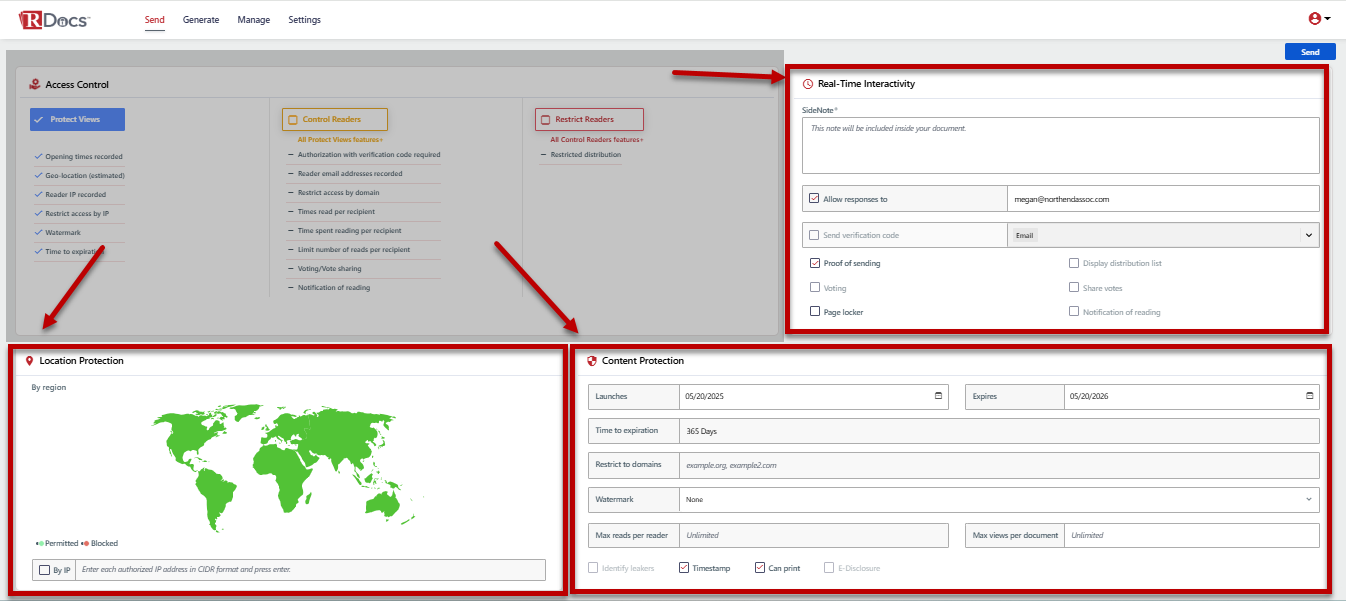This screenshot has width=1346, height=601.
Task: Toggle the Can print checkbox
Action: 760,568
